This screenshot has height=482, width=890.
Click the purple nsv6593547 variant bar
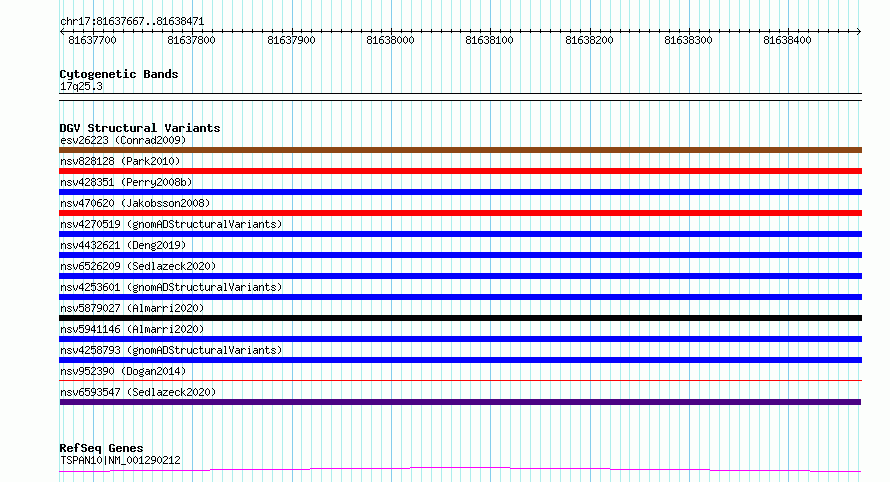[x=460, y=402]
